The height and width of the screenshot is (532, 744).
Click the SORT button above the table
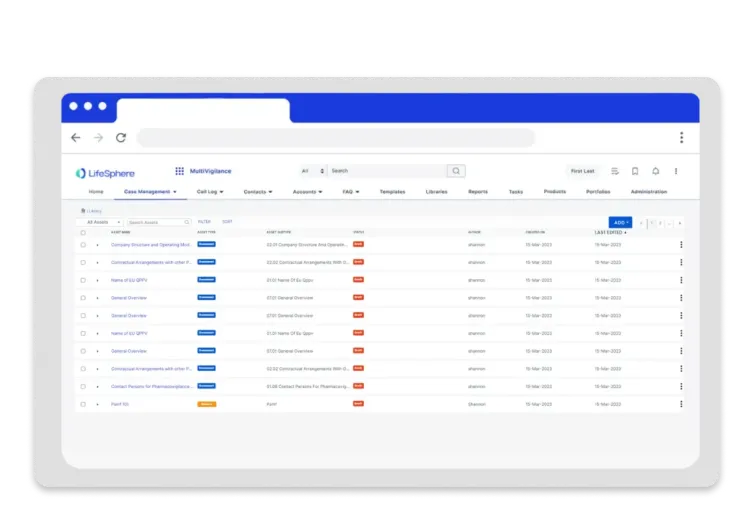(x=227, y=222)
